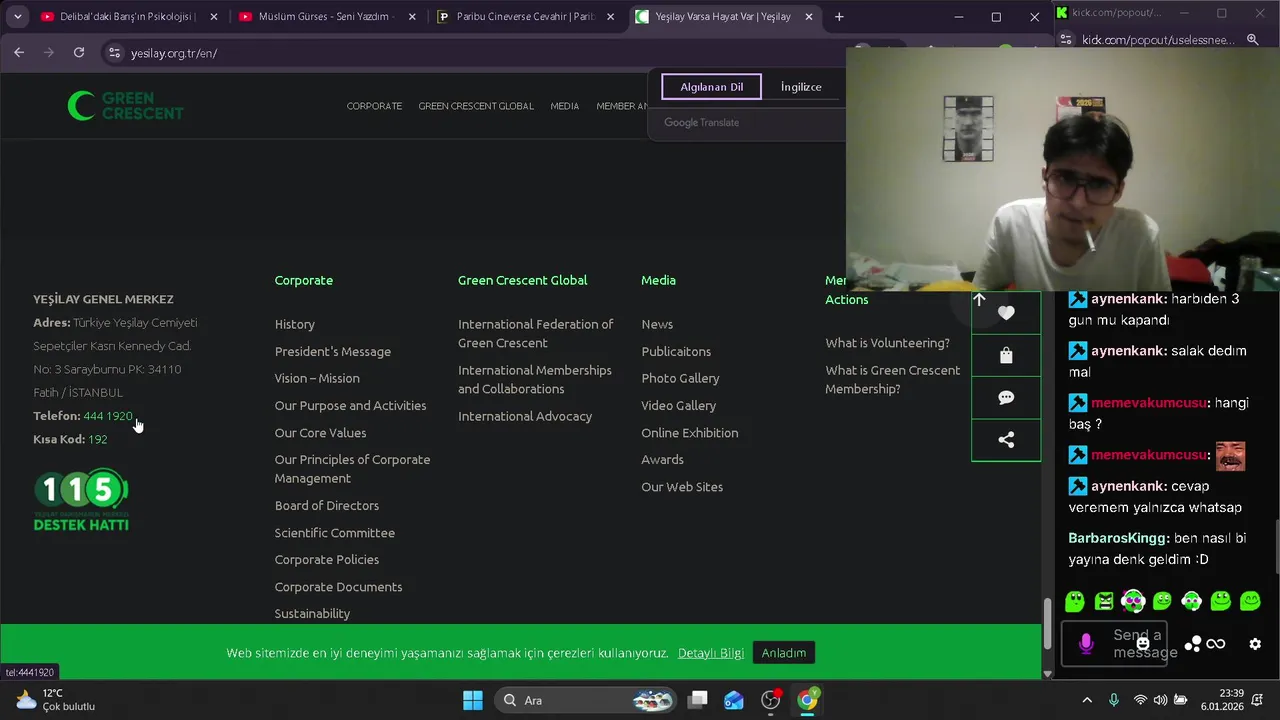Call phone number 444 1920 link
The width and height of the screenshot is (1280, 720).
(x=108, y=416)
